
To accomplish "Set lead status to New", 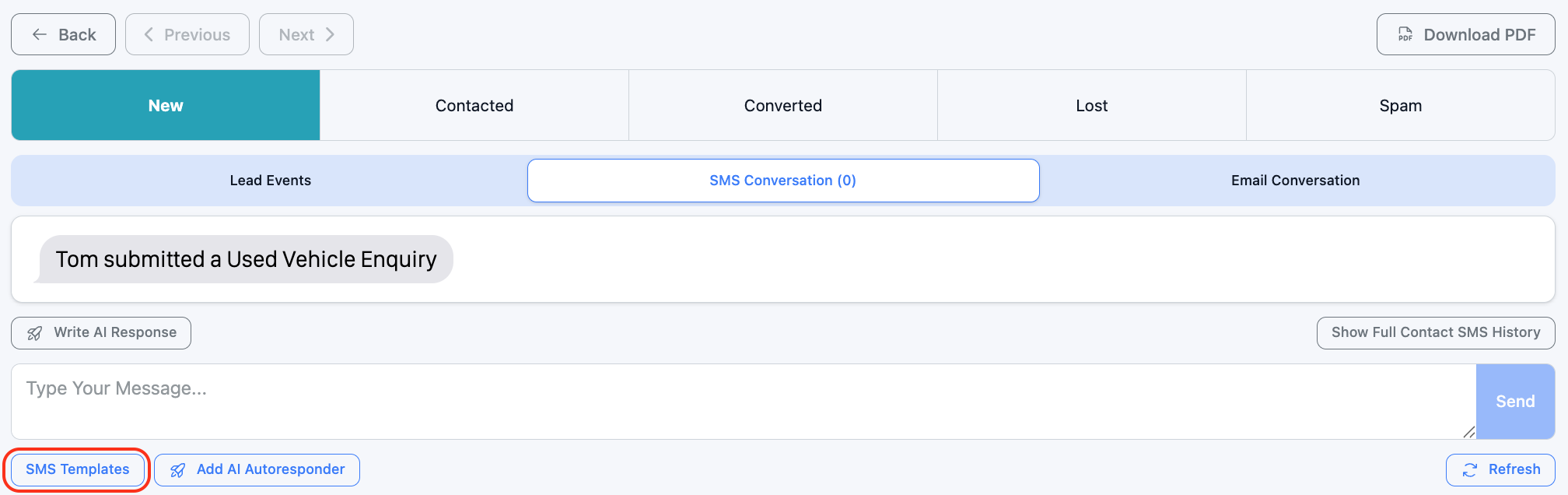I will (x=166, y=105).
